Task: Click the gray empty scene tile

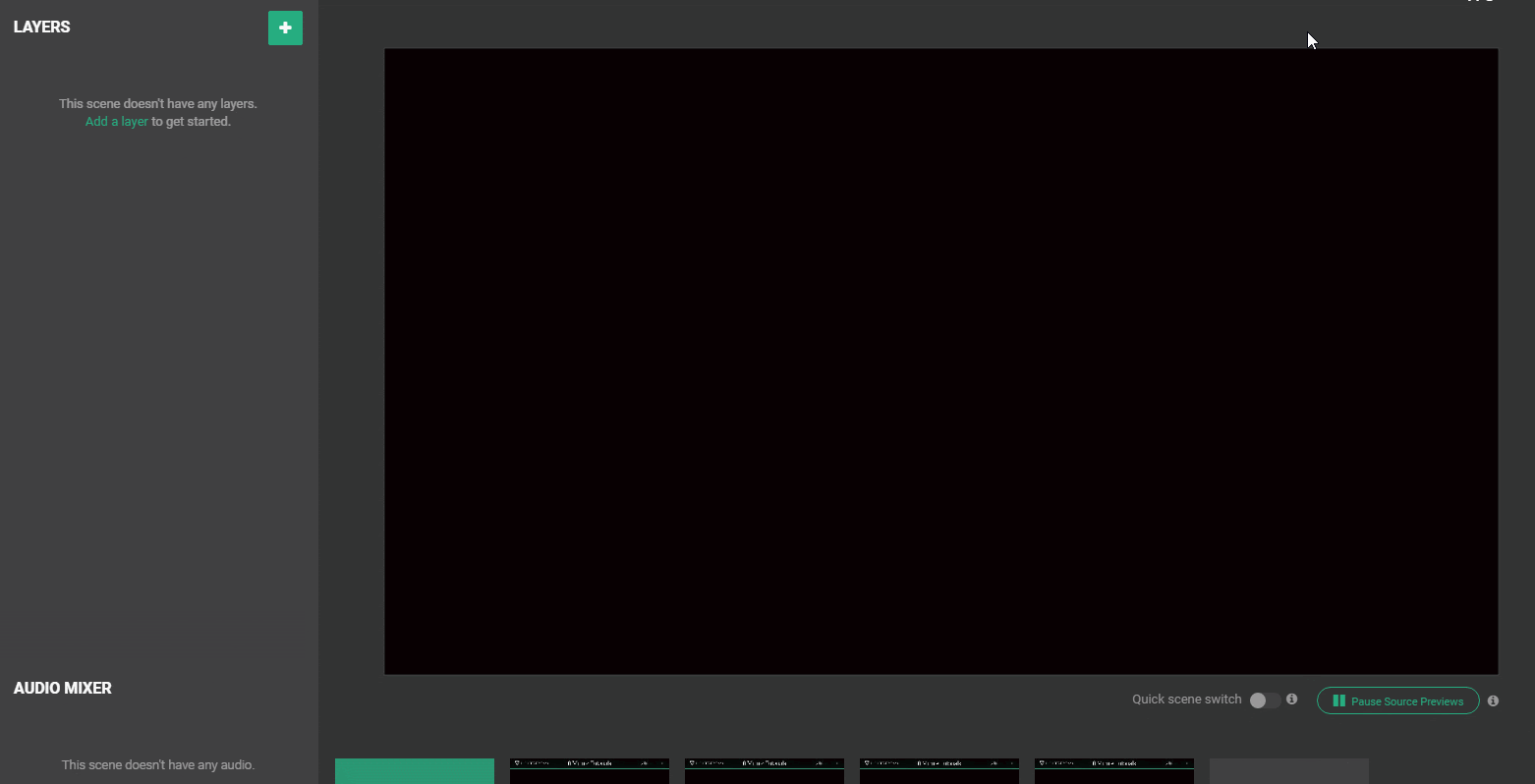Action: [1289, 771]
